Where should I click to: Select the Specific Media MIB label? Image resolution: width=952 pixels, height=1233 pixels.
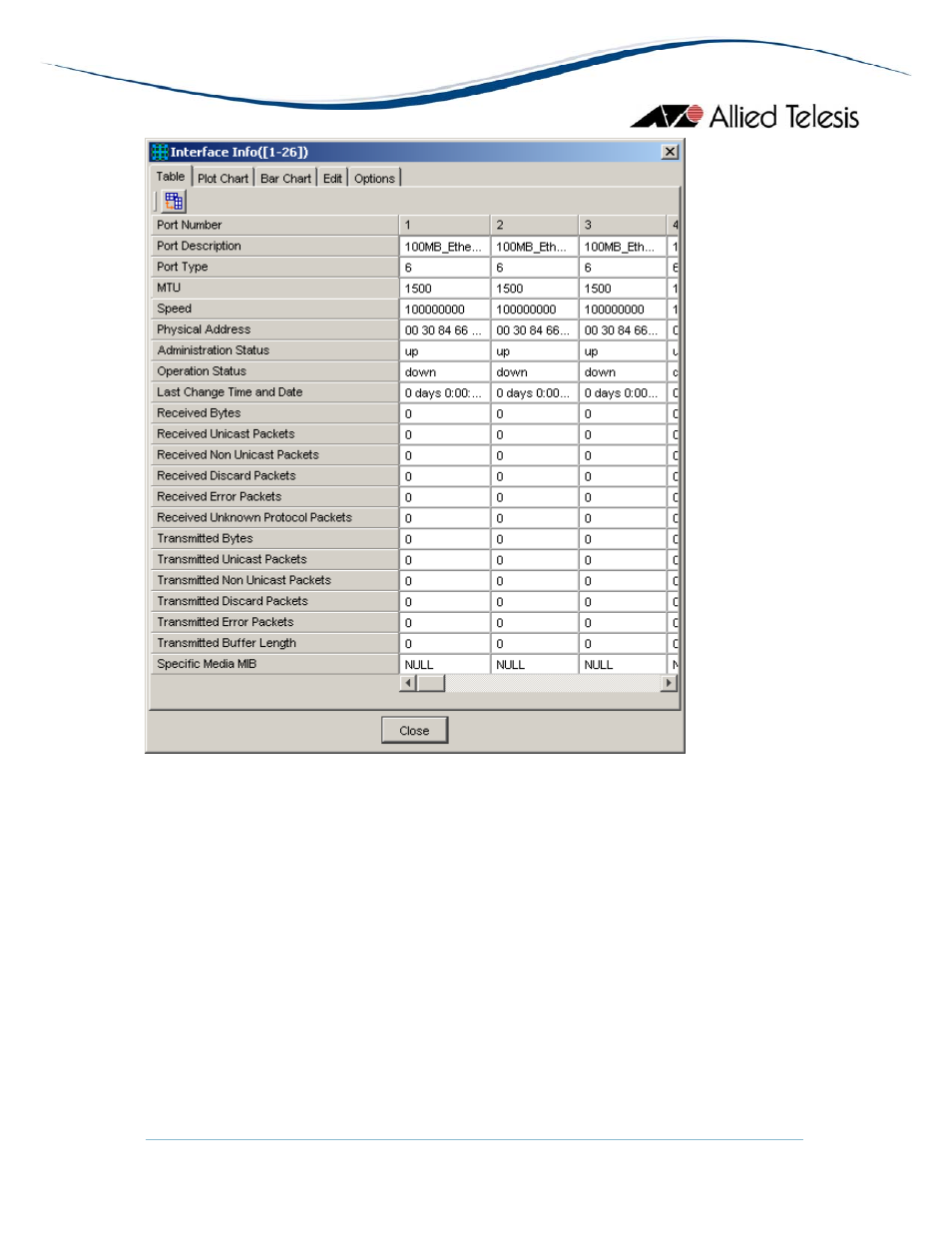click(x=274, y=664)
